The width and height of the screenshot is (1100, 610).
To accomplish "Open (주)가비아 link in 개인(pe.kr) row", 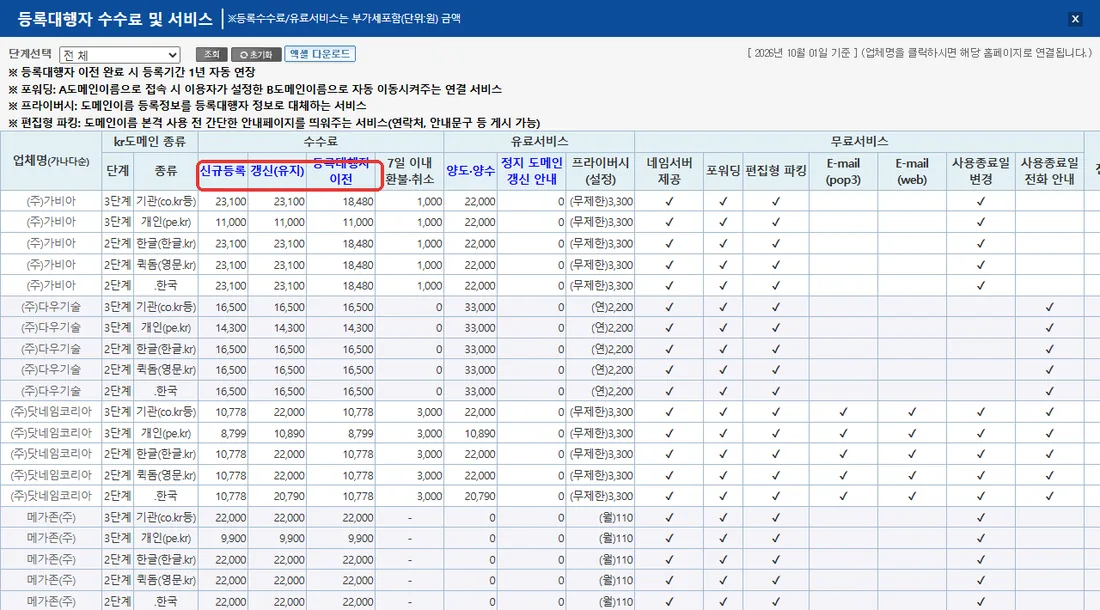I will point(51,222).
